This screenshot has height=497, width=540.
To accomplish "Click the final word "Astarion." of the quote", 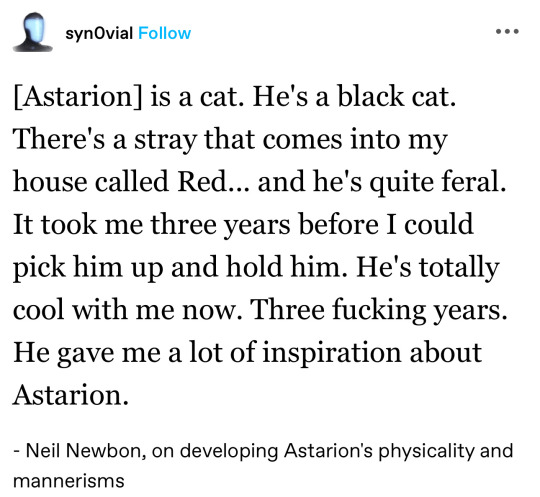I will [71, 395].
